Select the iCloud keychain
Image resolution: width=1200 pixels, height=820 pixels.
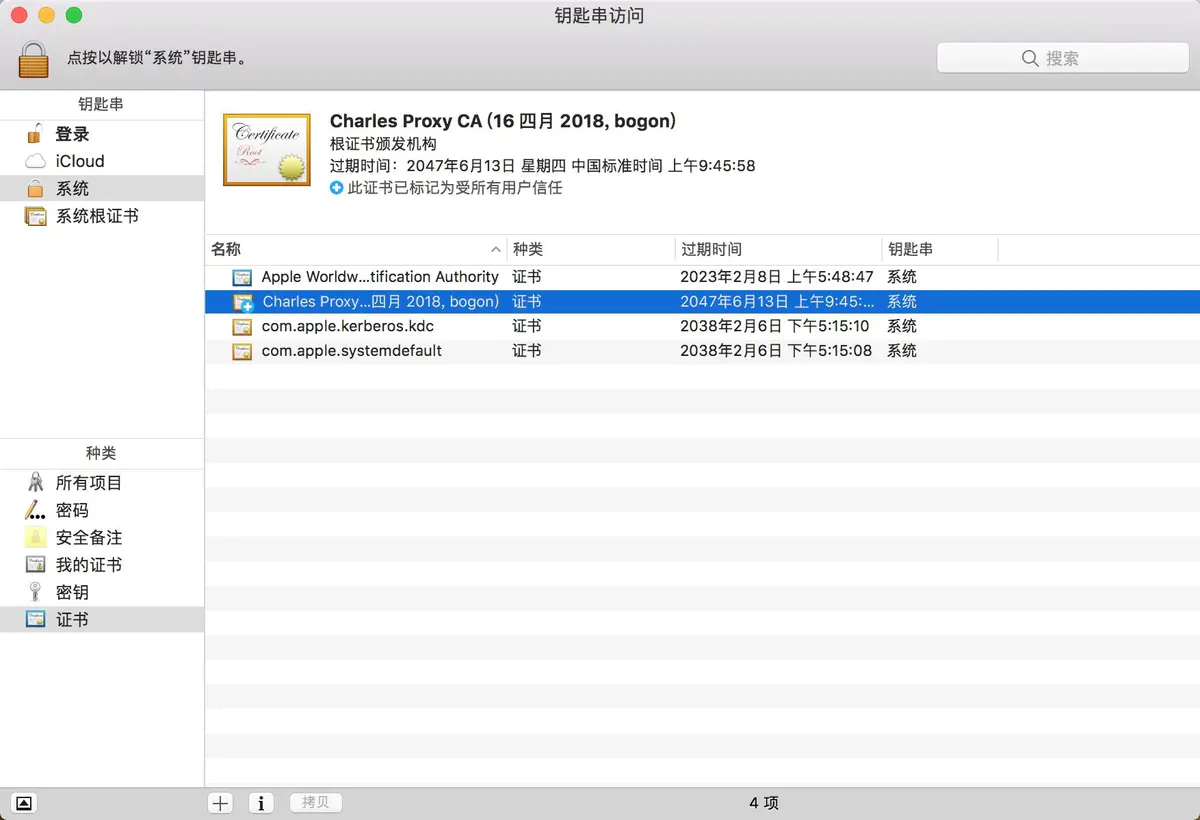click(102, 161)
